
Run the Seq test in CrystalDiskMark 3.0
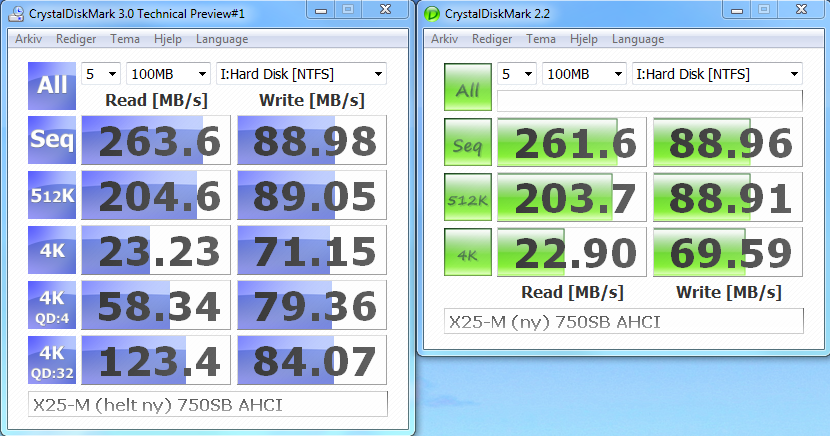52,140
